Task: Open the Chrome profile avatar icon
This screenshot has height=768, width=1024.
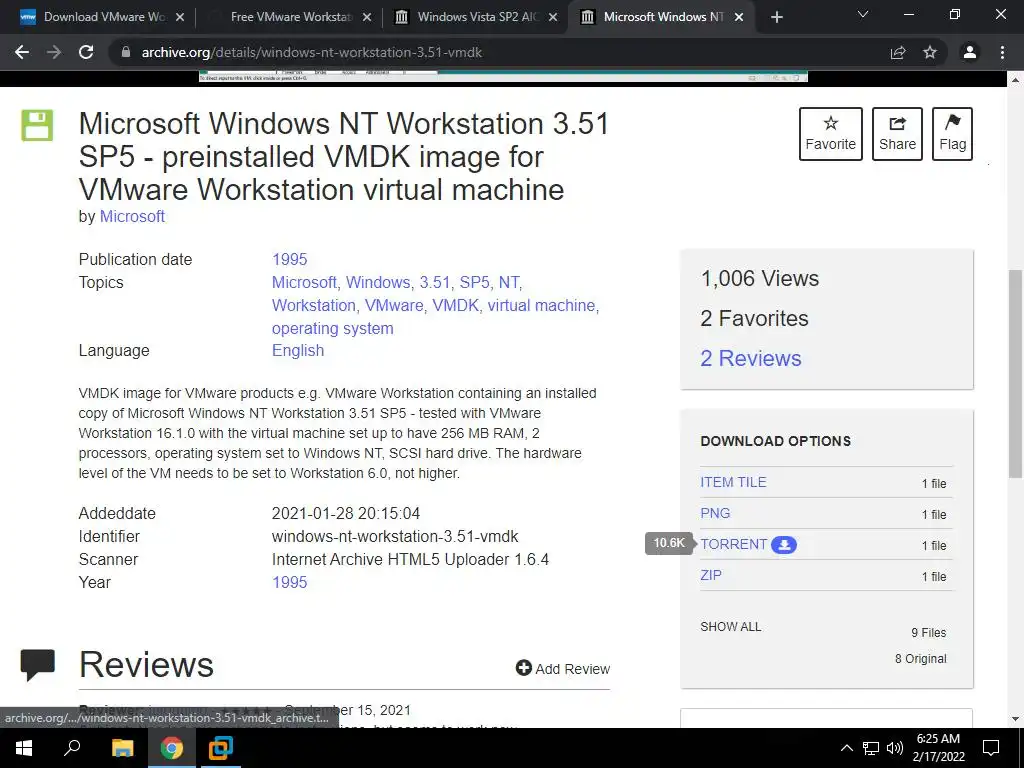Action: coord(970,52)
